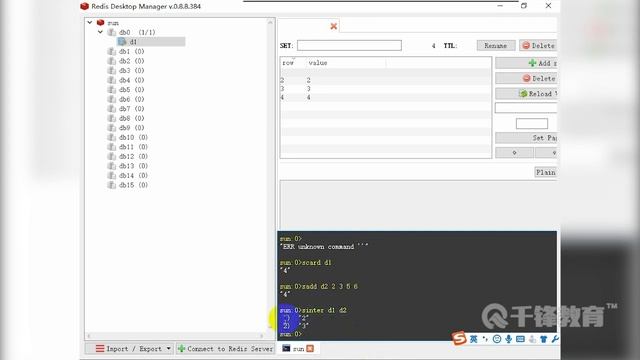Click console line 'scard d1'
640x360 pixels.
[x=306, y=262]
